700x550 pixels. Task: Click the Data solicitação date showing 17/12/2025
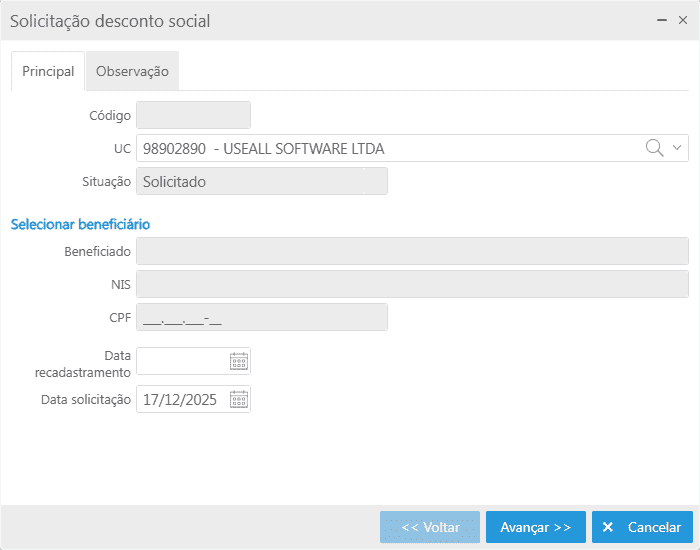click(182, 399)
